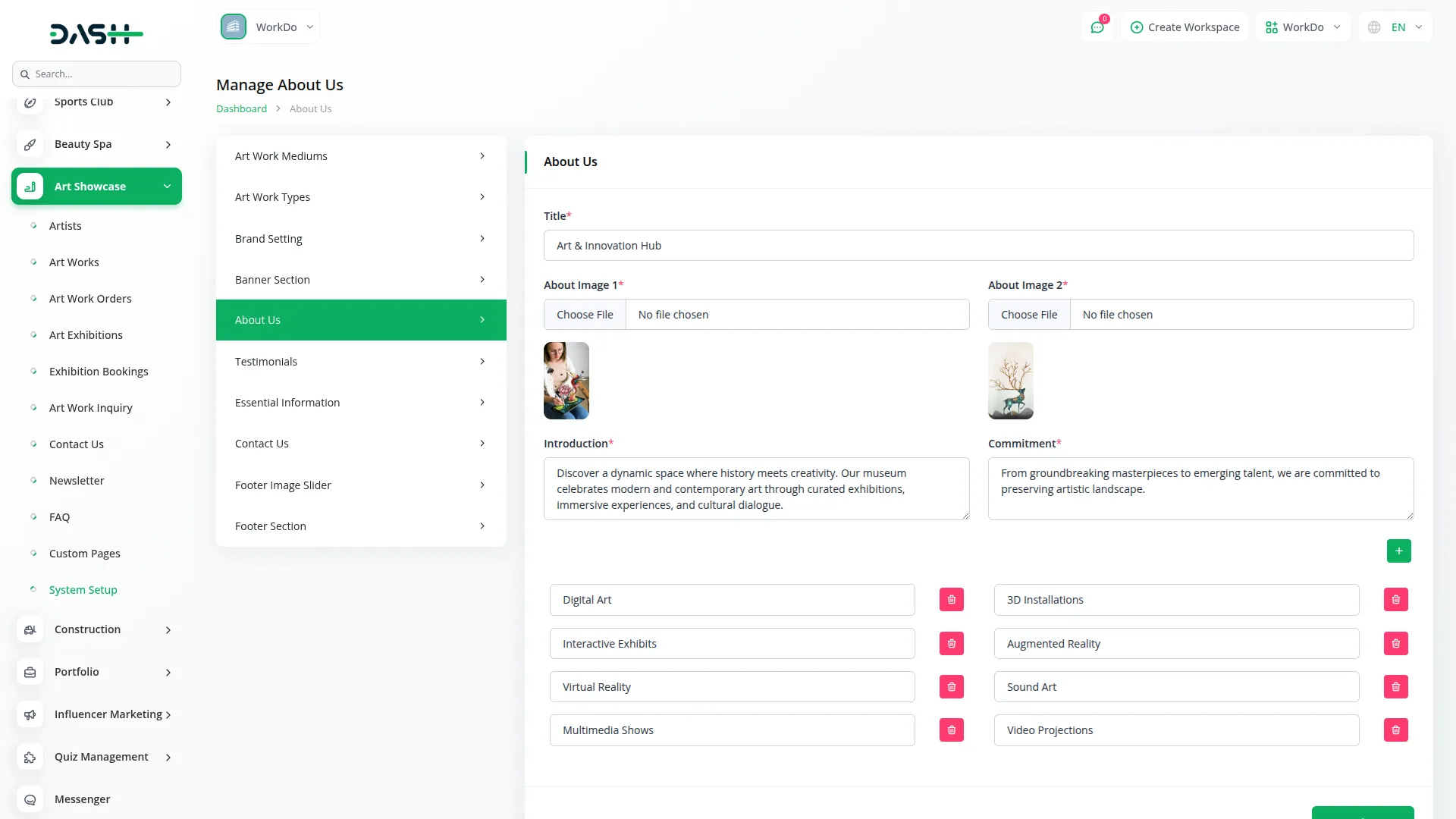This screenshot has width=1456, height=819.
Task: Click the Messenger sidebar icon
Action: (x=30, y=799)
